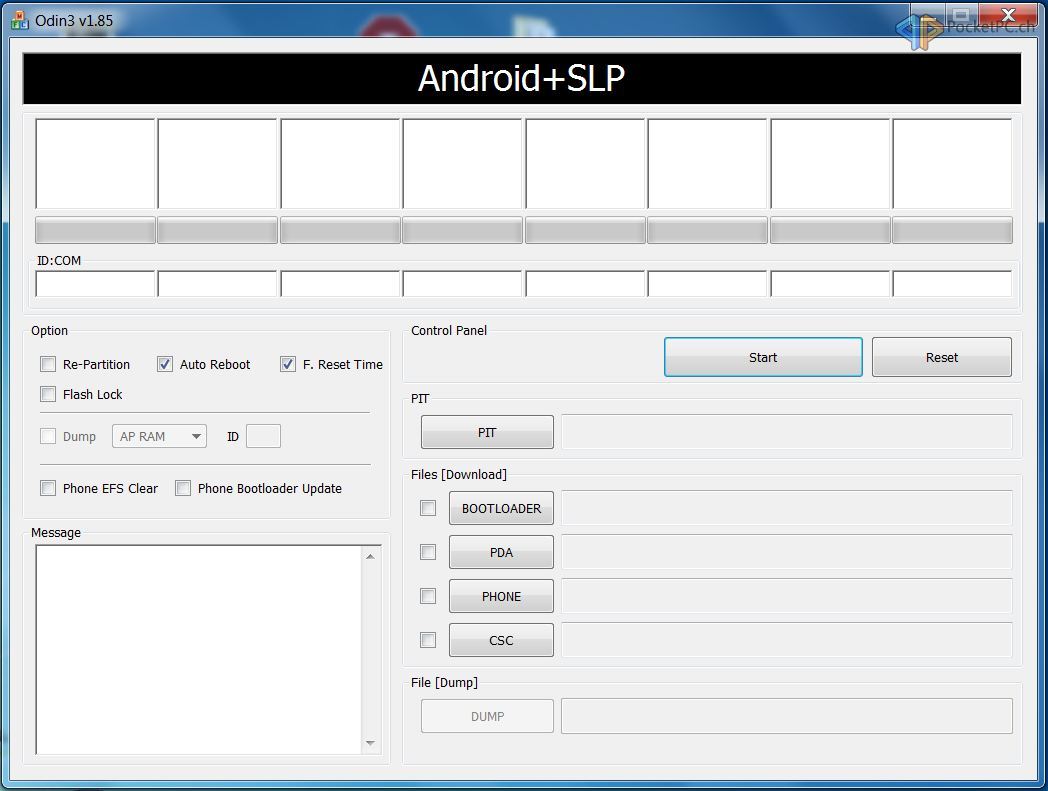Viewport: 1048px width, 791px height.
Task: Browse for a PDA file
Action: click(x=501, y=552)
